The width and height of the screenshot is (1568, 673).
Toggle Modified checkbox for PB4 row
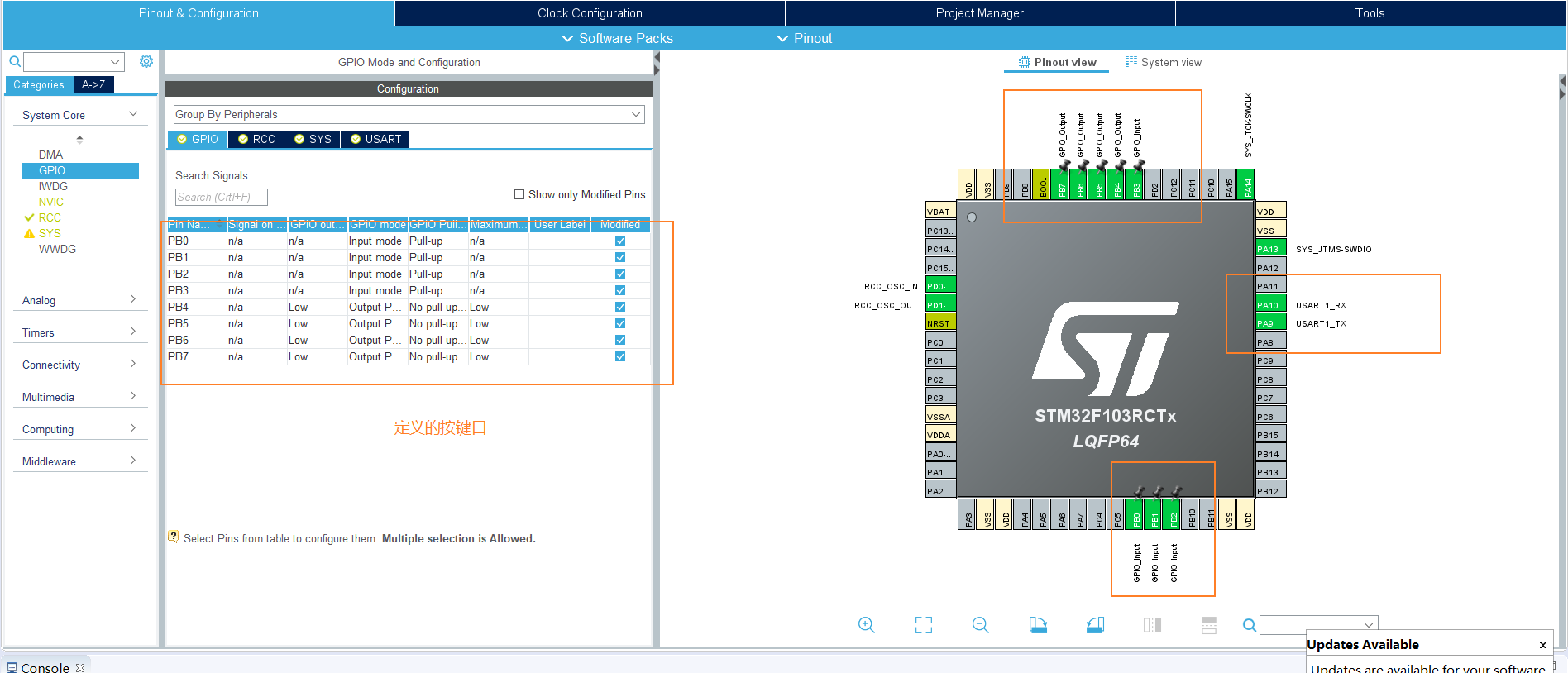620,307
